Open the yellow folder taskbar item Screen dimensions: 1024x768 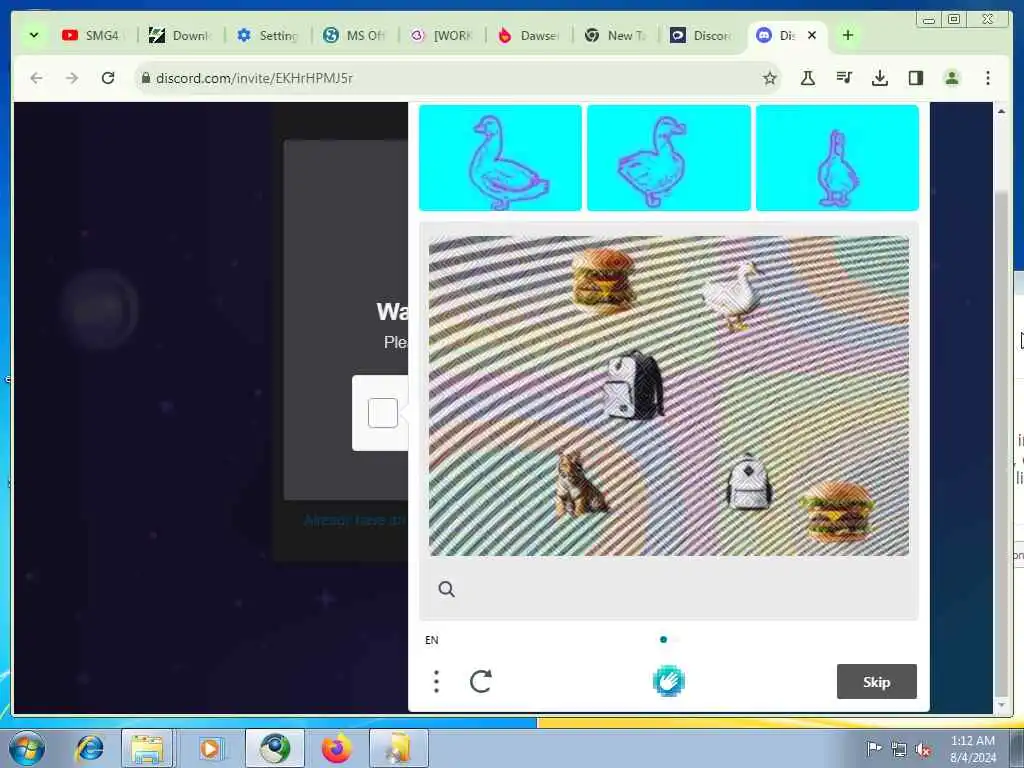pyautogui.click(x=399, y=748)
